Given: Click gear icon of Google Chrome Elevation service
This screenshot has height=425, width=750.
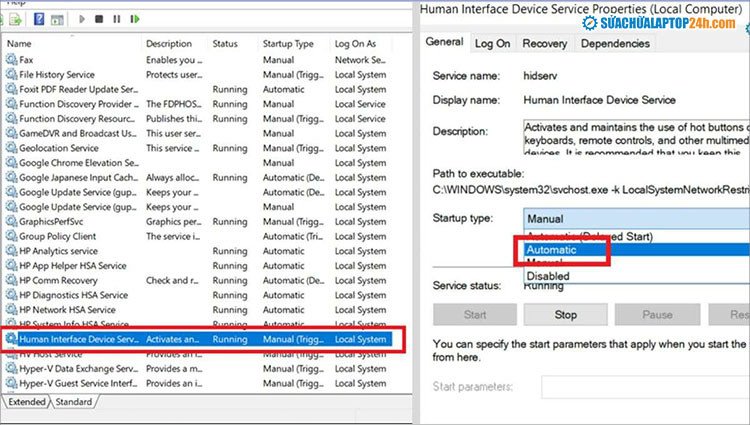Looking at the screenshot, I should (11, 163).
